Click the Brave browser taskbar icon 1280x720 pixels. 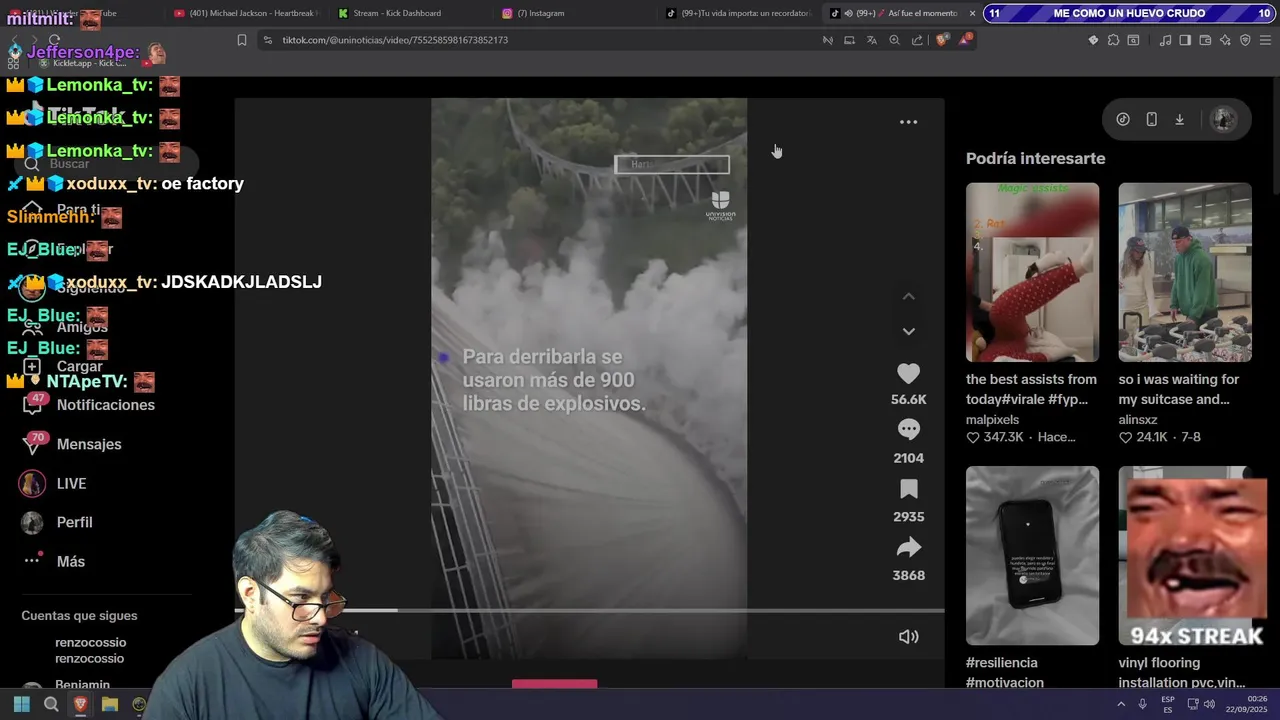pyautogui.click(x=81, y=704)
